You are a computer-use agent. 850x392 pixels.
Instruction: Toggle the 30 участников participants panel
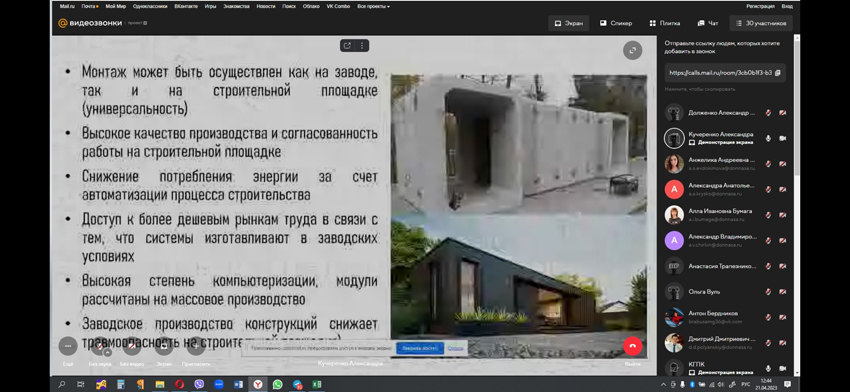tap(761, 23)
